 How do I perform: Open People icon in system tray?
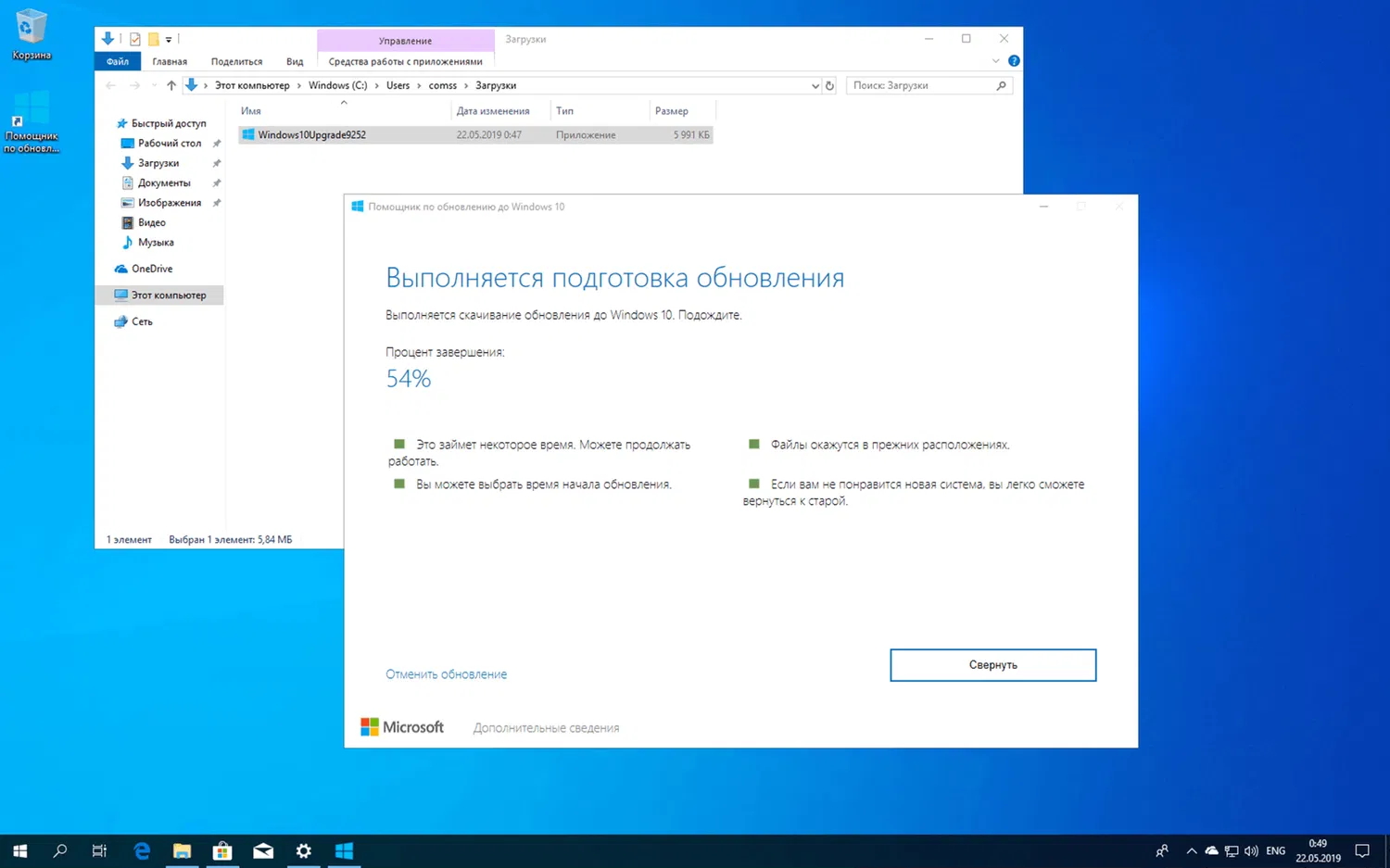click(x=1162, y=850)
